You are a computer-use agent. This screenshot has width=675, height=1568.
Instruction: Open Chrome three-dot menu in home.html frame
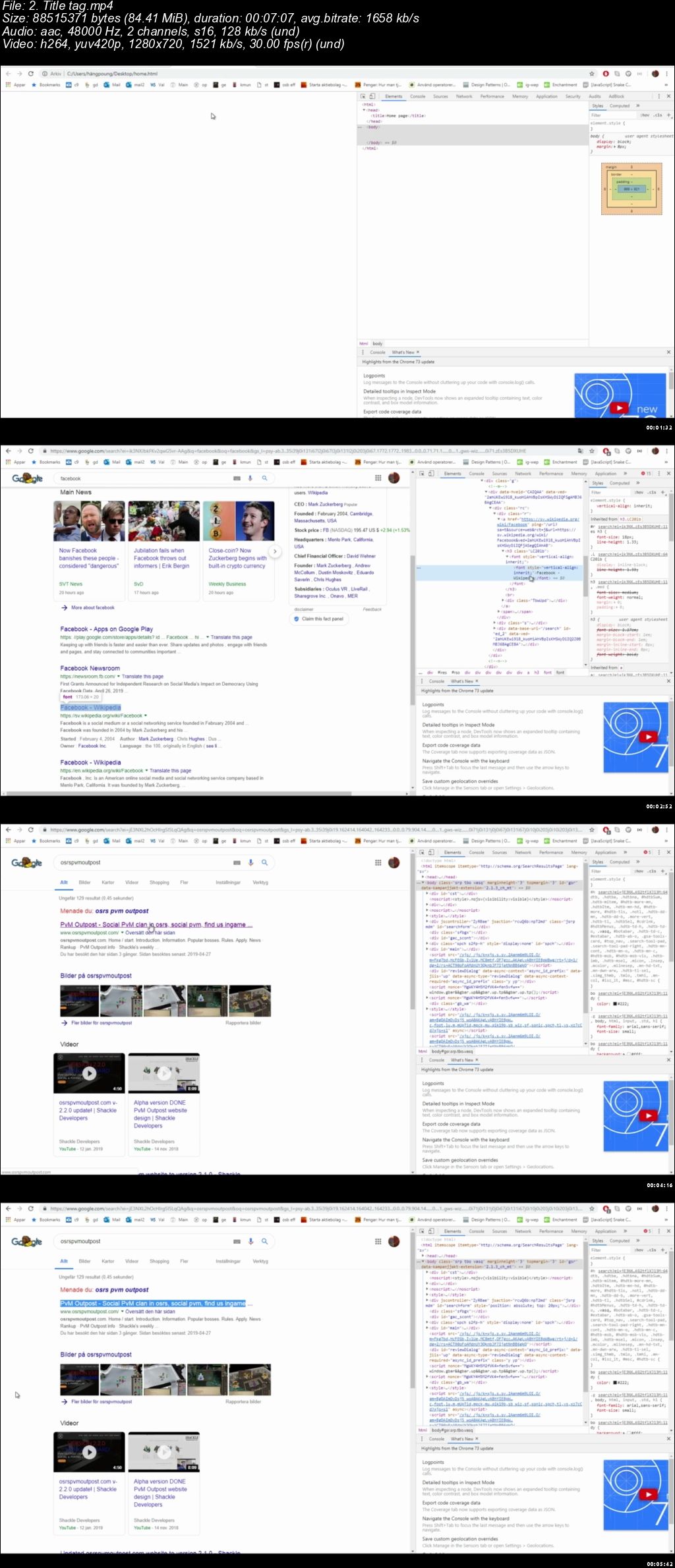[x=668, y=74]
